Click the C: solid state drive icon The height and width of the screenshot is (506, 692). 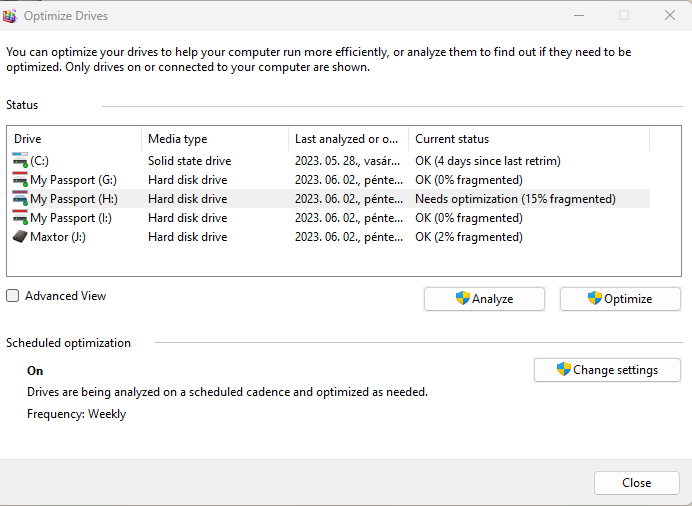[x=20, y=161]
